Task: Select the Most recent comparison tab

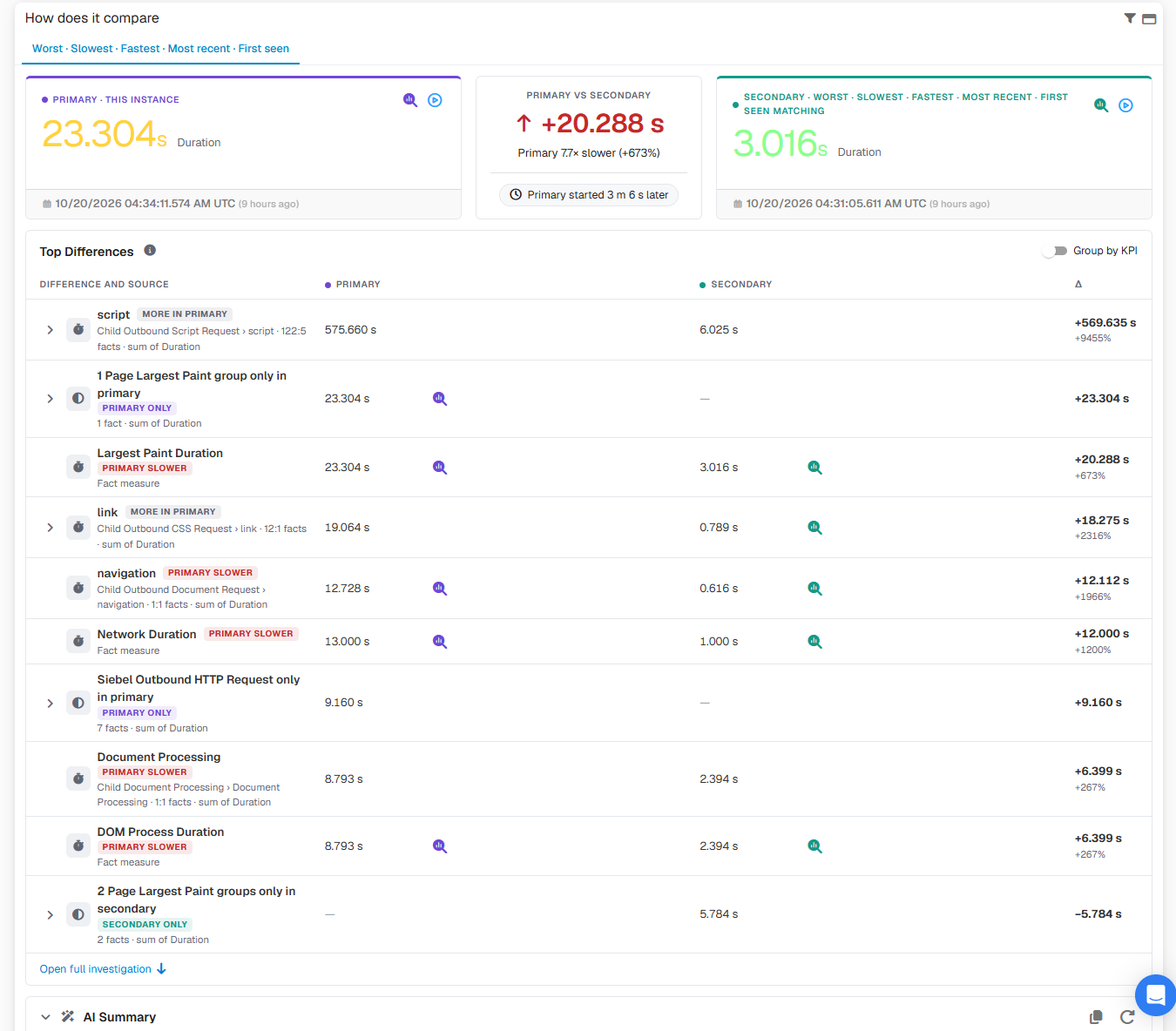Action: click(x=199, y=49)
